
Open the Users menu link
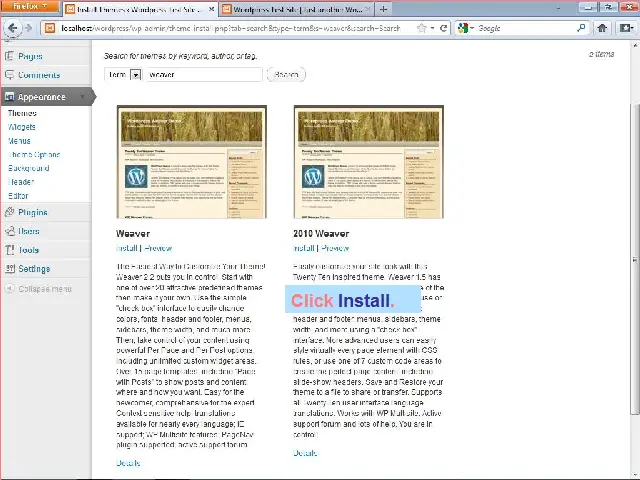(x=29, y=231)
